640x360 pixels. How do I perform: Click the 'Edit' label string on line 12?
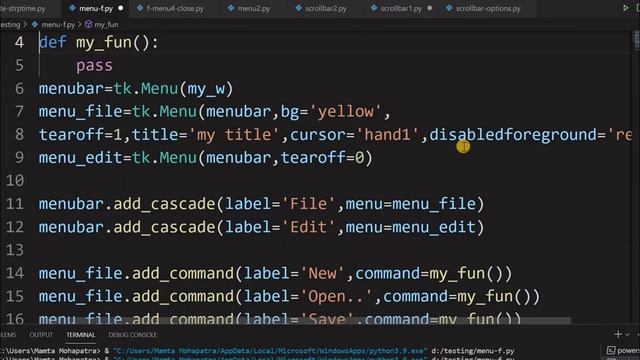308,227
